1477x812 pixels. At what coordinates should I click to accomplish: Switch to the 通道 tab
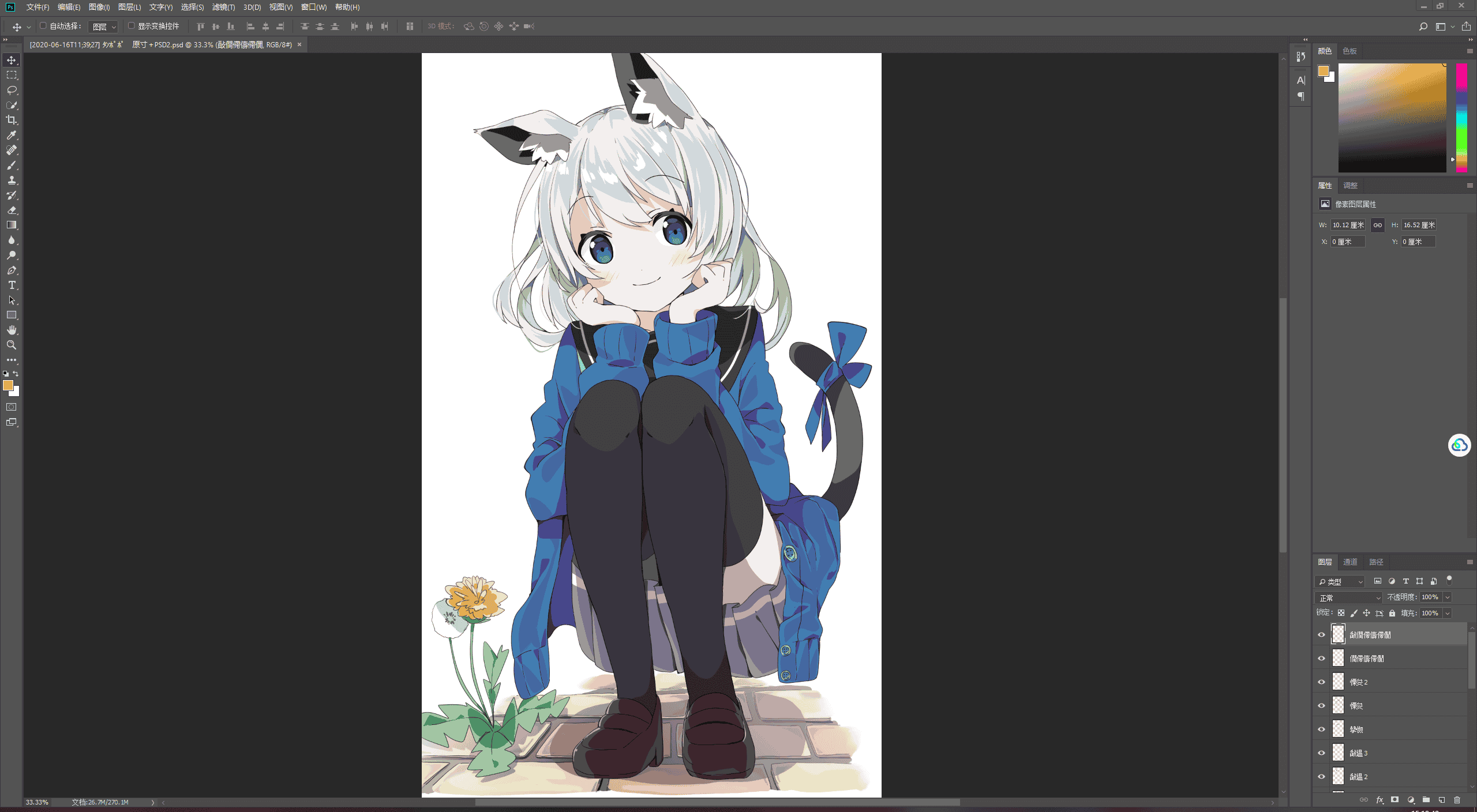(x=1350, y=562)
